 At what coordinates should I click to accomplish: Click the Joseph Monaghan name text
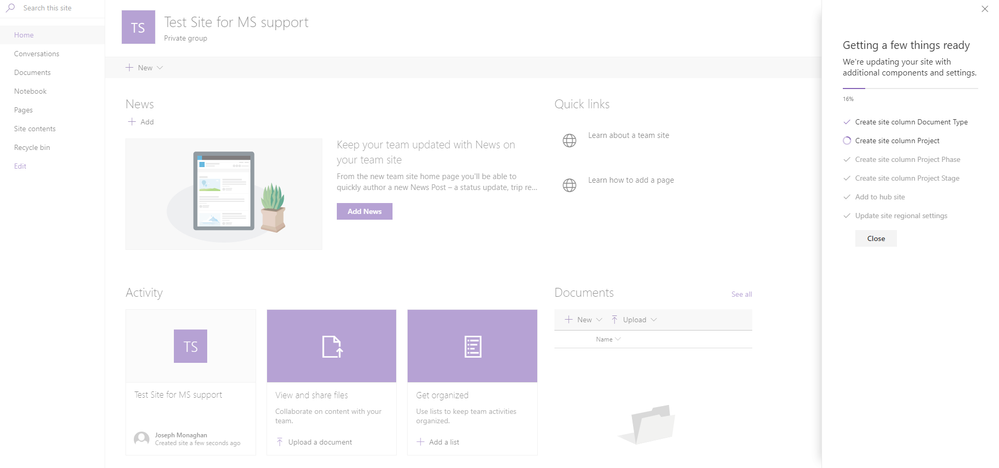(x=181, y=435)
